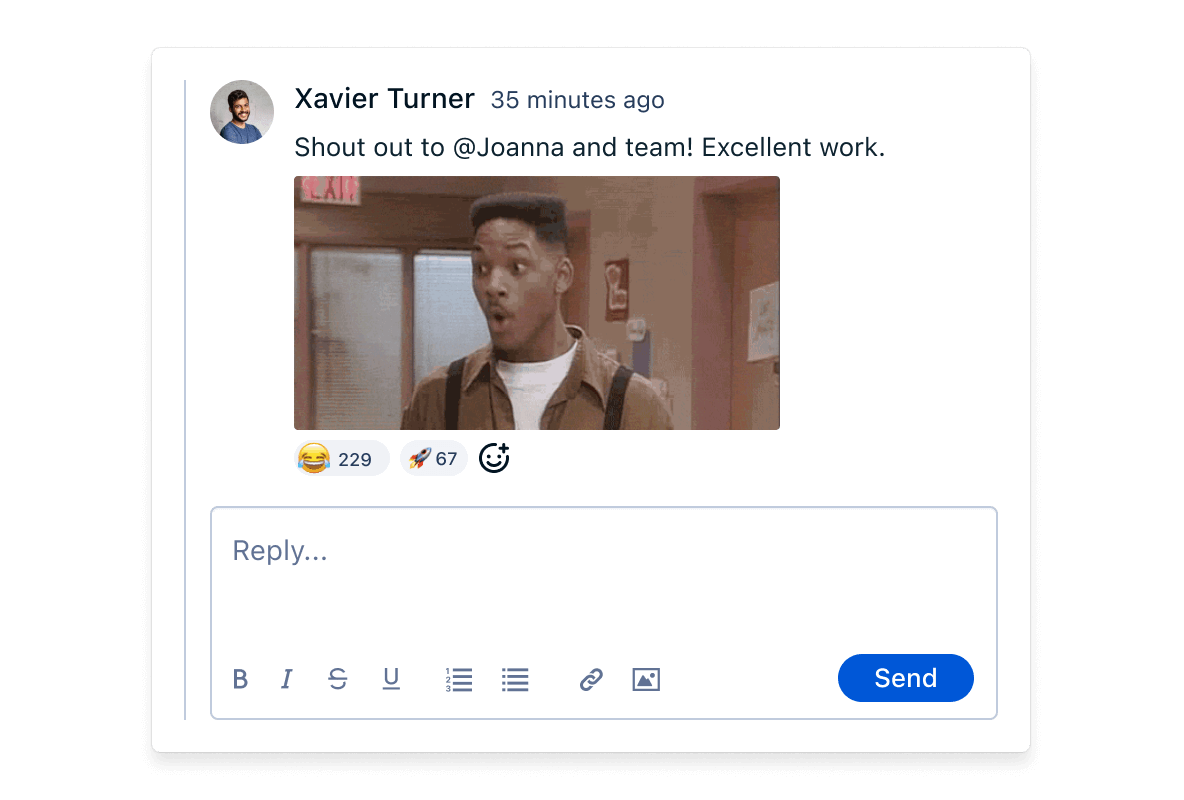Apply italic formatting to the reply
The height and width of the screenshot is (800, 1184).
(287, 678)
